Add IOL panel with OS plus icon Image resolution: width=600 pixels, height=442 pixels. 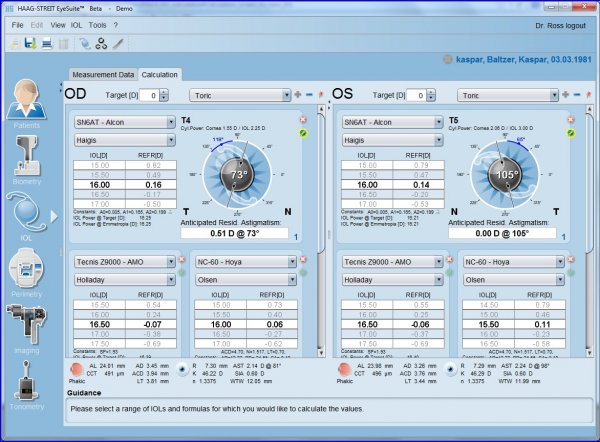[x=566, y=94]
